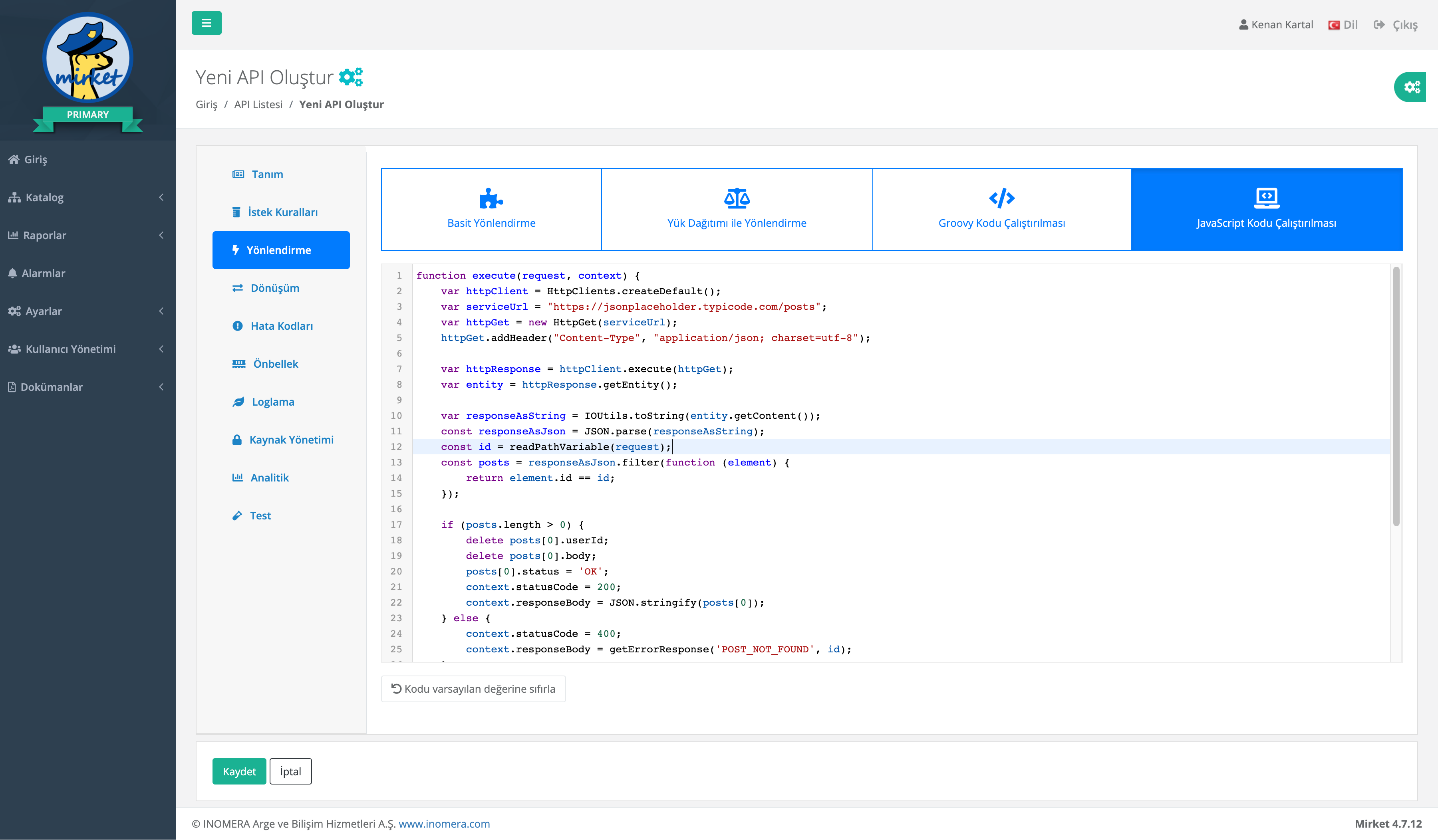Screen dimensions: 1438x840
Task: Click the logout arrow icon
Action: pyautogui.click(x=1378, y=24)
